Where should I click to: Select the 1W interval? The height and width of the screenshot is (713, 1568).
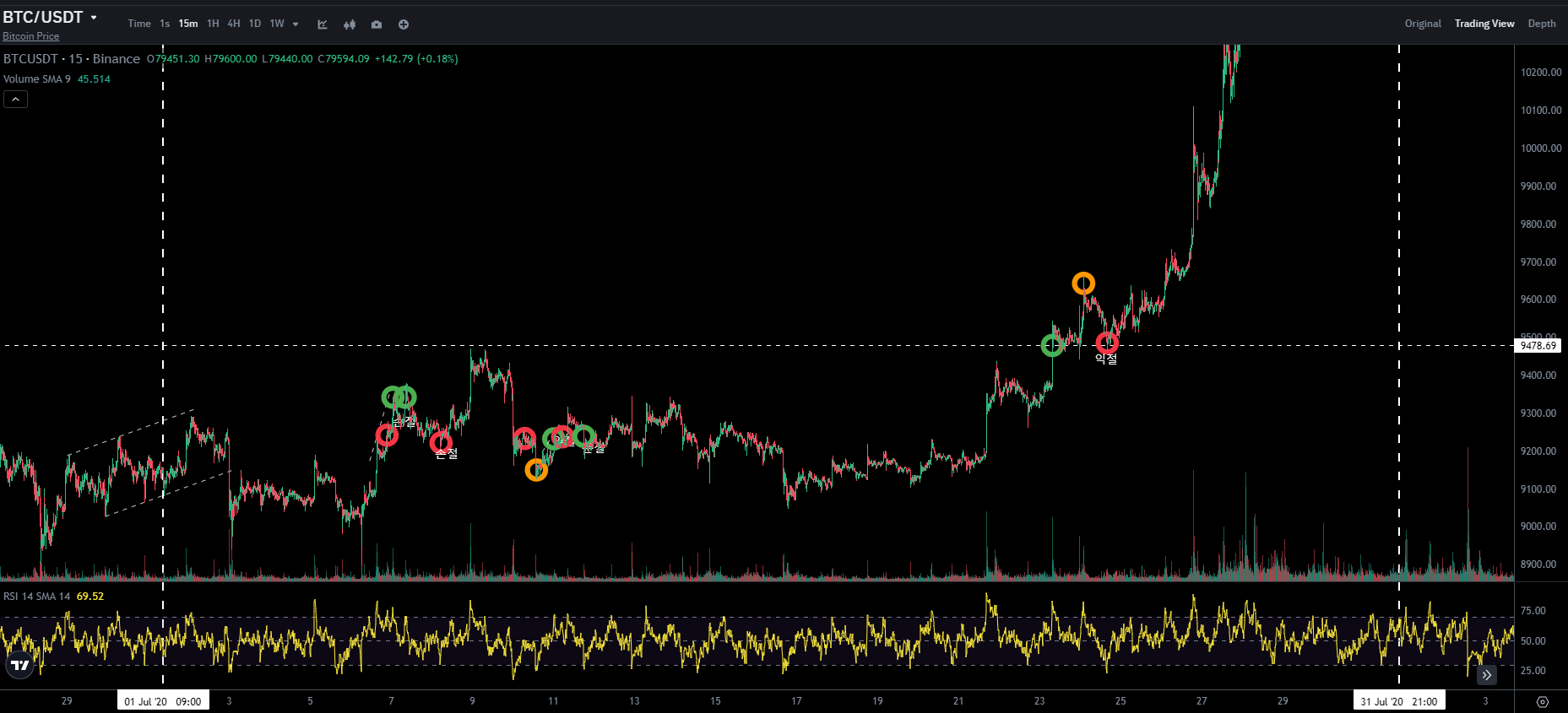pyautogui.click(x=277, y=24)
